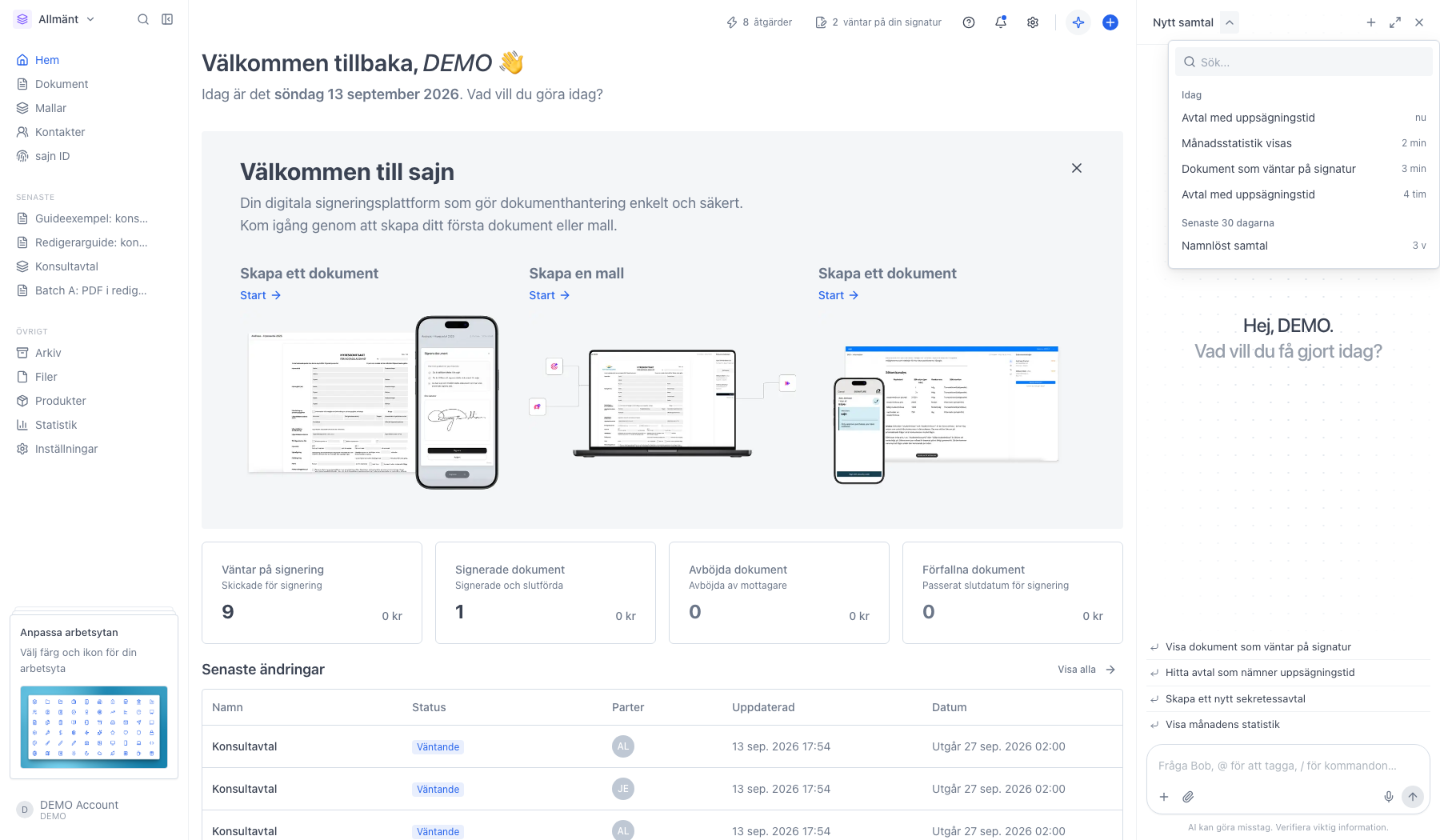Close the welcome banner
The width and height of the screenshot is (1440, 840).
pyautogui.click(x=1077, y=168)
